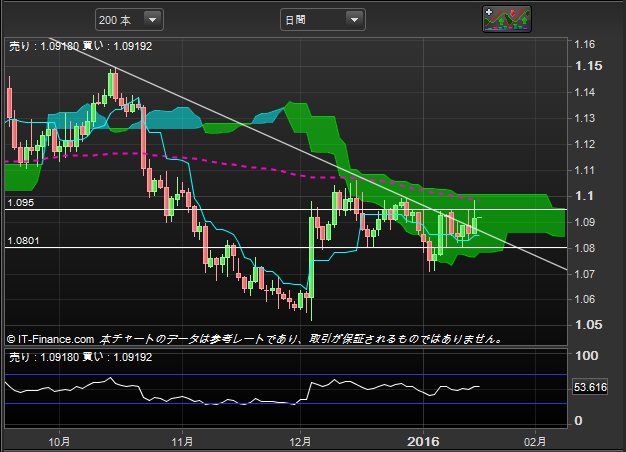Screen dimensions: 626x452
Task: Click the 1.16 price axis label
Action: click(584, 44)
